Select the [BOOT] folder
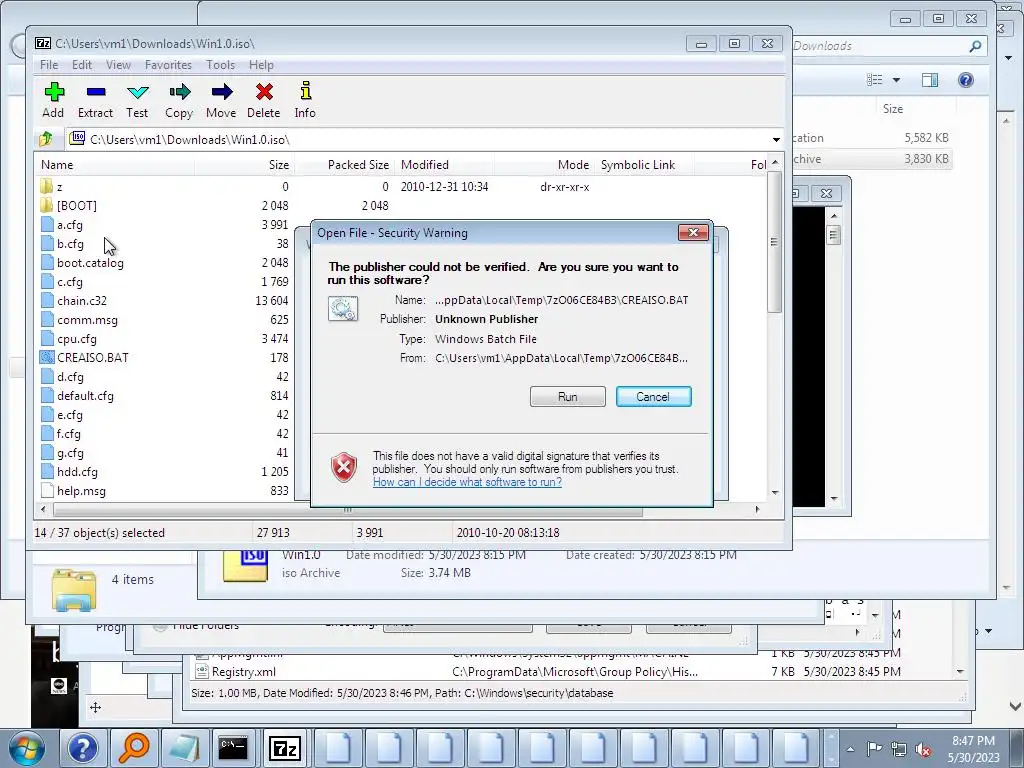Screen dimensions: 1024x768 76,206
